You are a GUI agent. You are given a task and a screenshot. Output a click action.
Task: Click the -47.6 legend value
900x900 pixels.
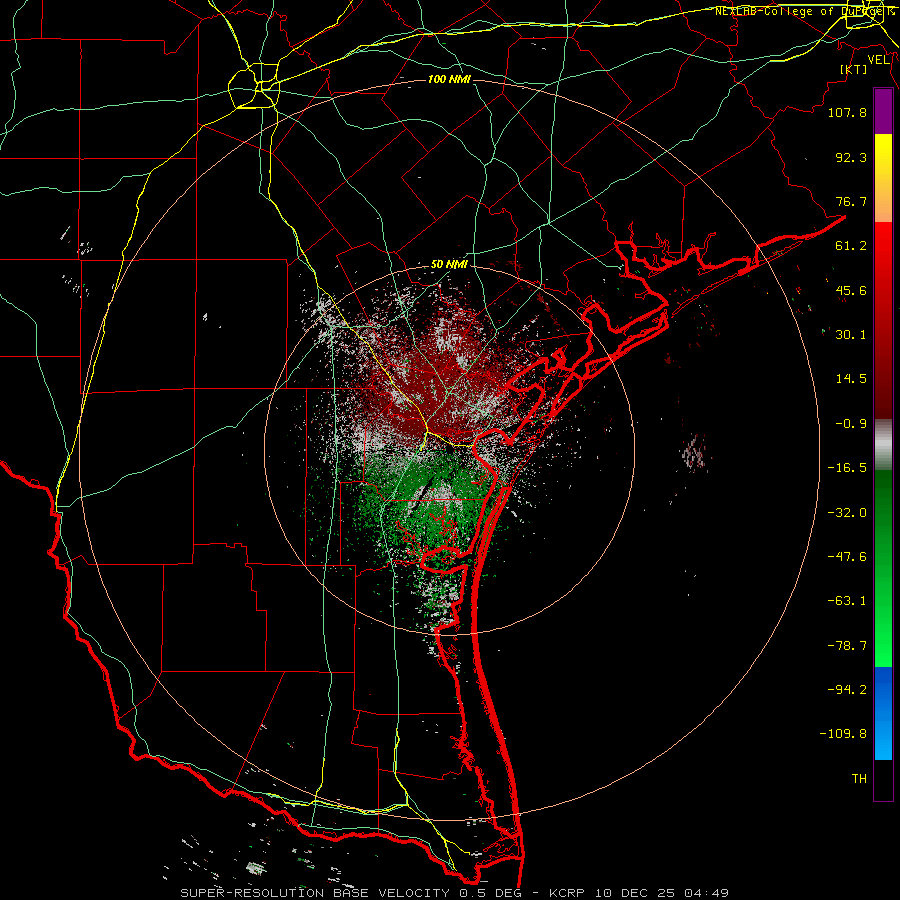point(847,557)
